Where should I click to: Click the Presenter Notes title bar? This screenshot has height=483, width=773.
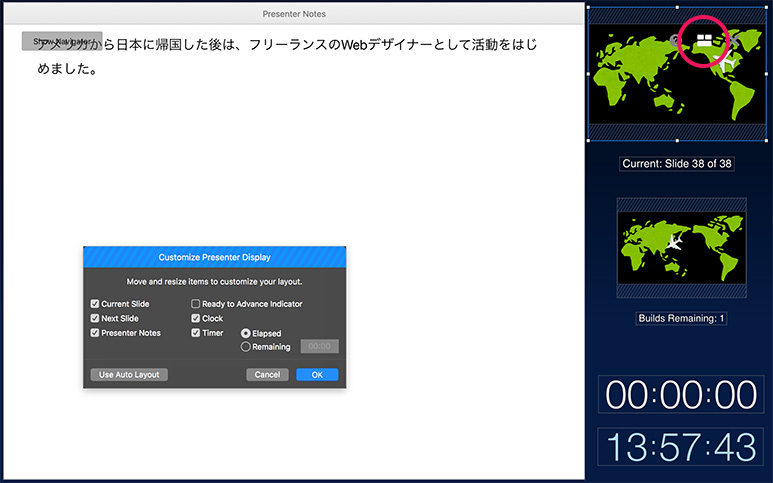tap(294, 14)
